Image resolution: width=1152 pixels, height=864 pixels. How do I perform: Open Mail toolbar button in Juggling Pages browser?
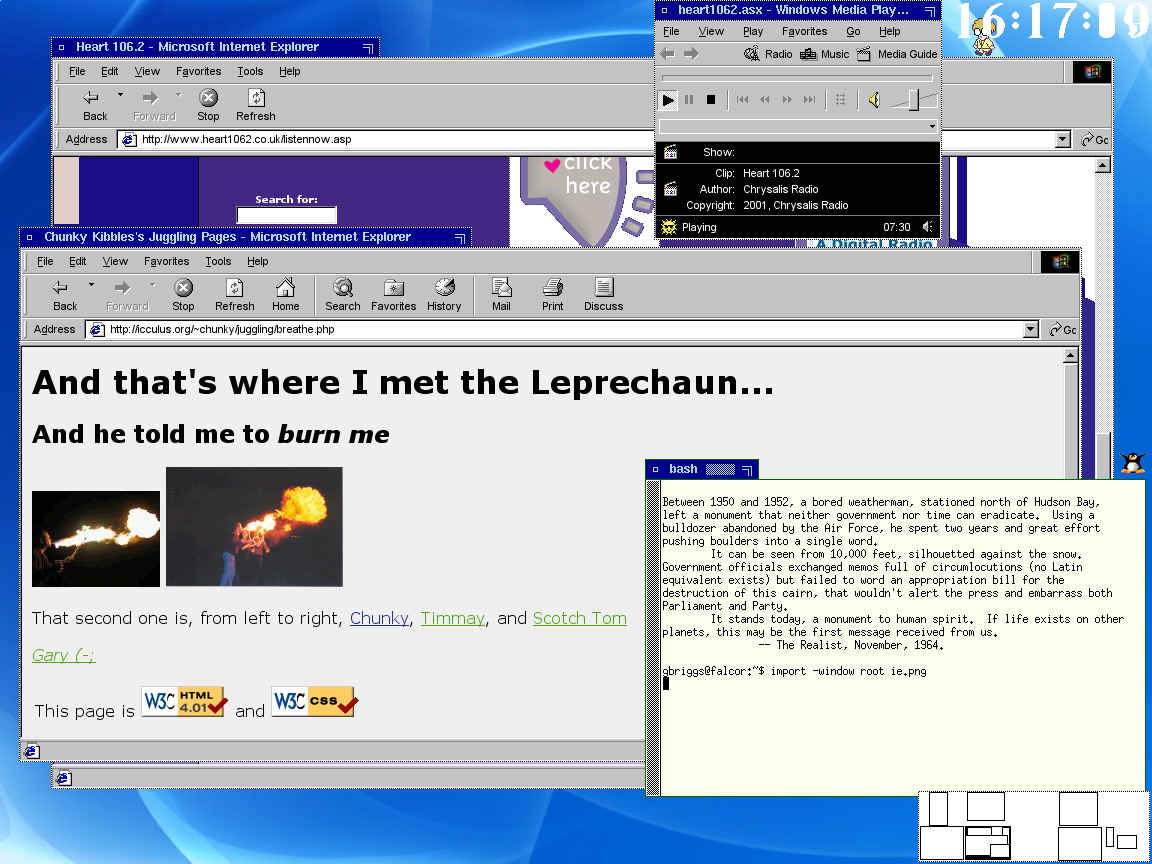(x=501, y=295)
